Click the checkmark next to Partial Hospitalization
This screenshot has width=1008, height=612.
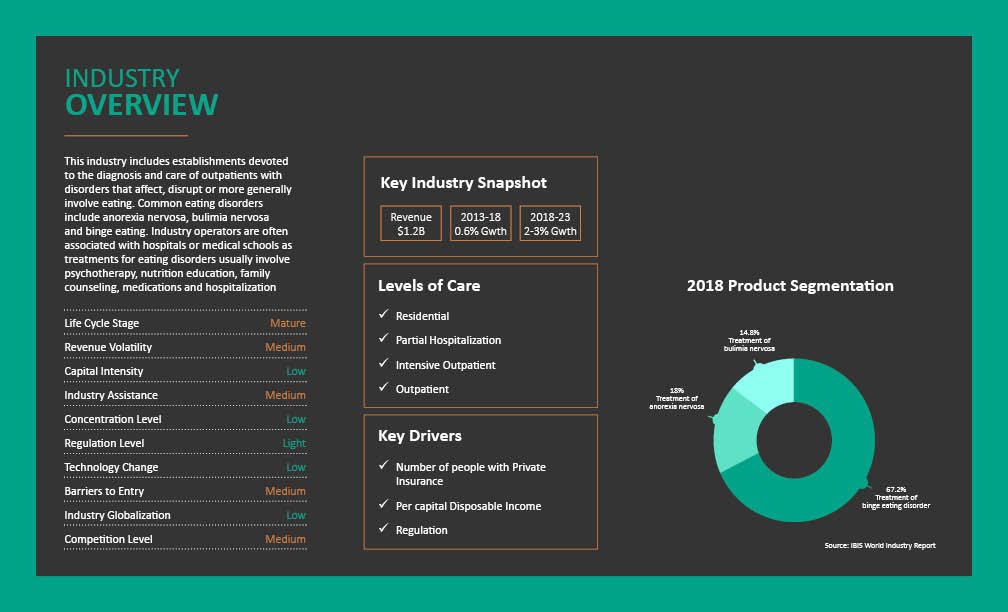(x=383, y=340)
